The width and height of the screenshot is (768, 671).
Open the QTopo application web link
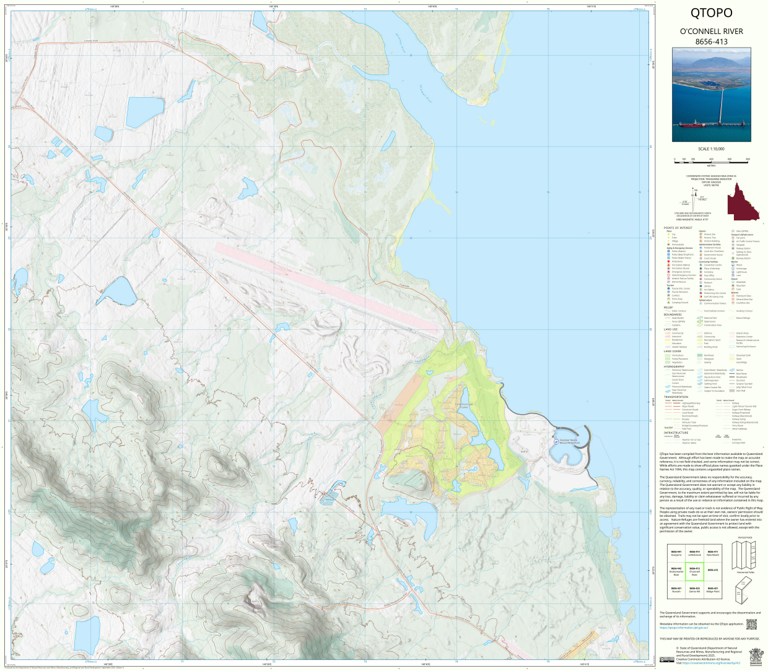[x=684, y=628]
